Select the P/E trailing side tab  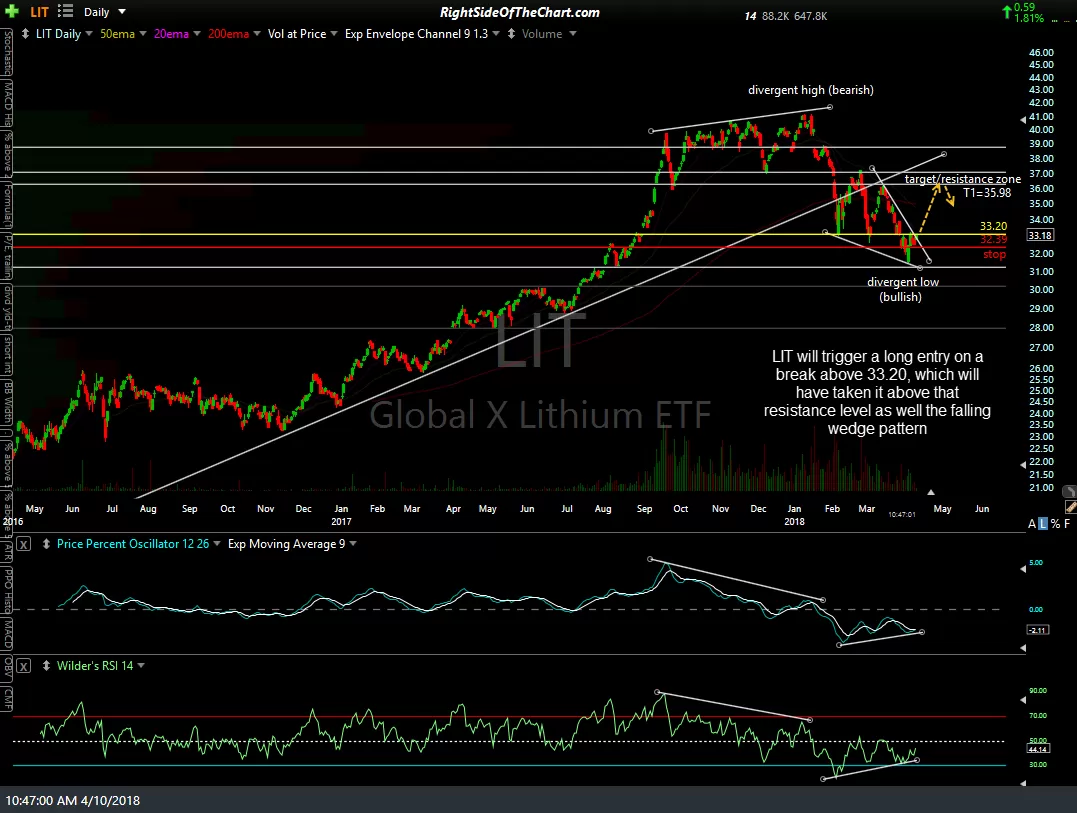coord(7,258)
